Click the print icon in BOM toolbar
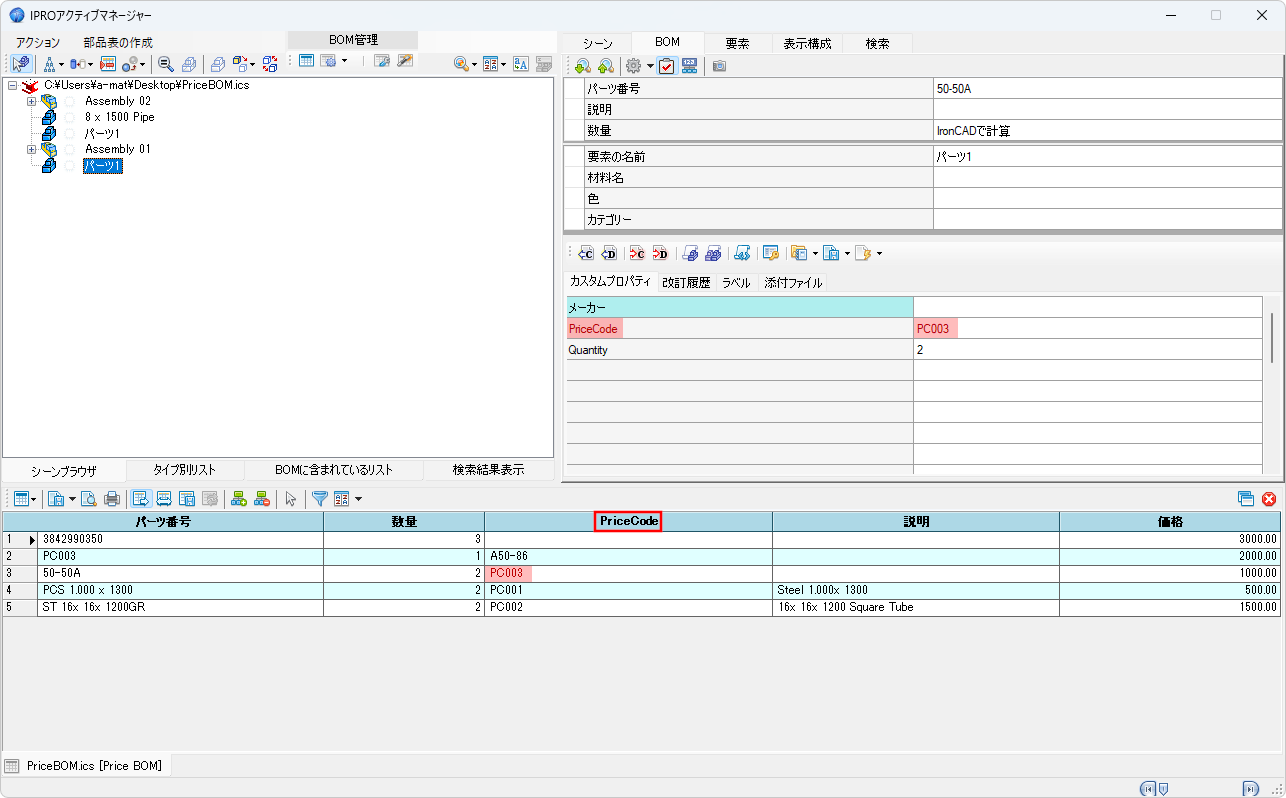Viewport: 1286px width, 798px height. pos(112,499)
